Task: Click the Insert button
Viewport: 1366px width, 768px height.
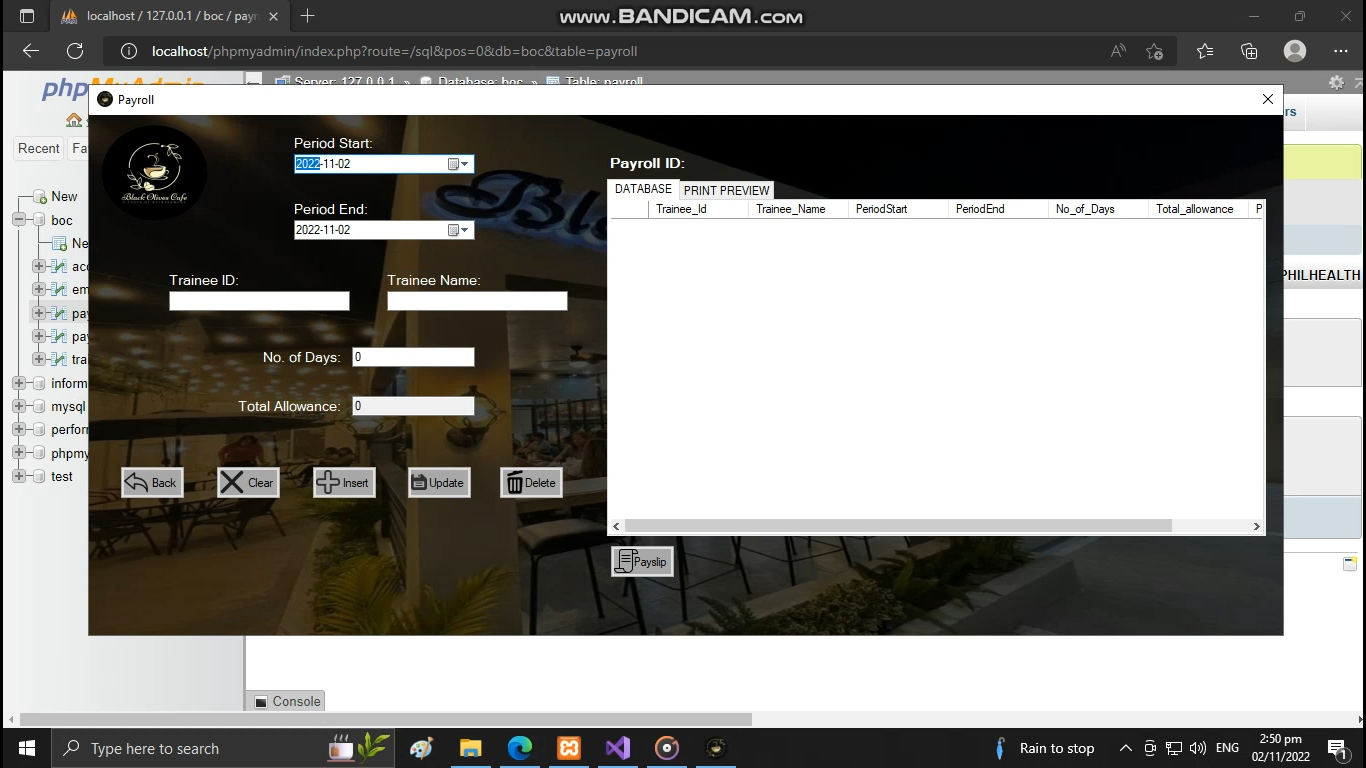Action: (344, 483)
